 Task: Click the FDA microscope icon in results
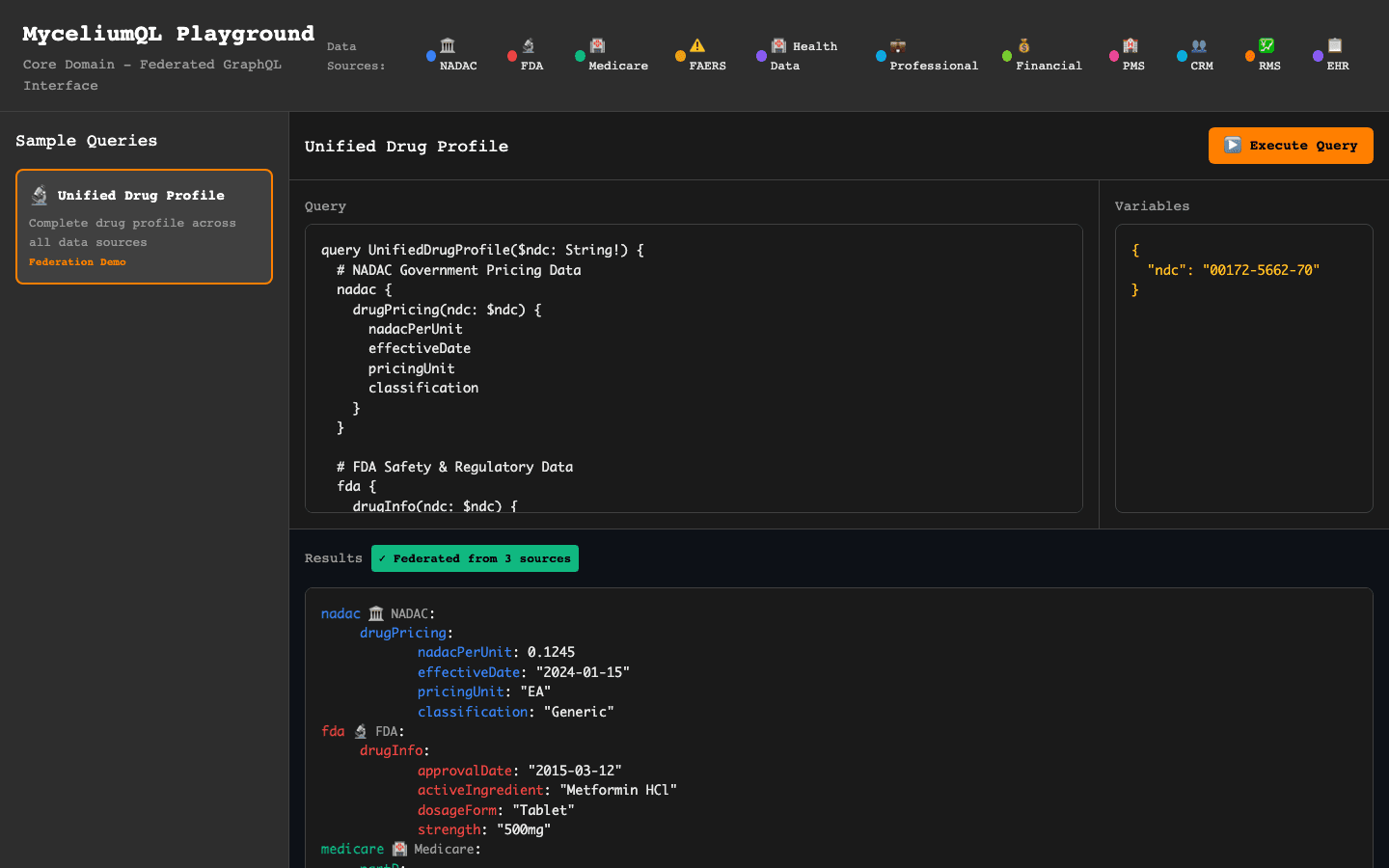click(x=361, y=731)
